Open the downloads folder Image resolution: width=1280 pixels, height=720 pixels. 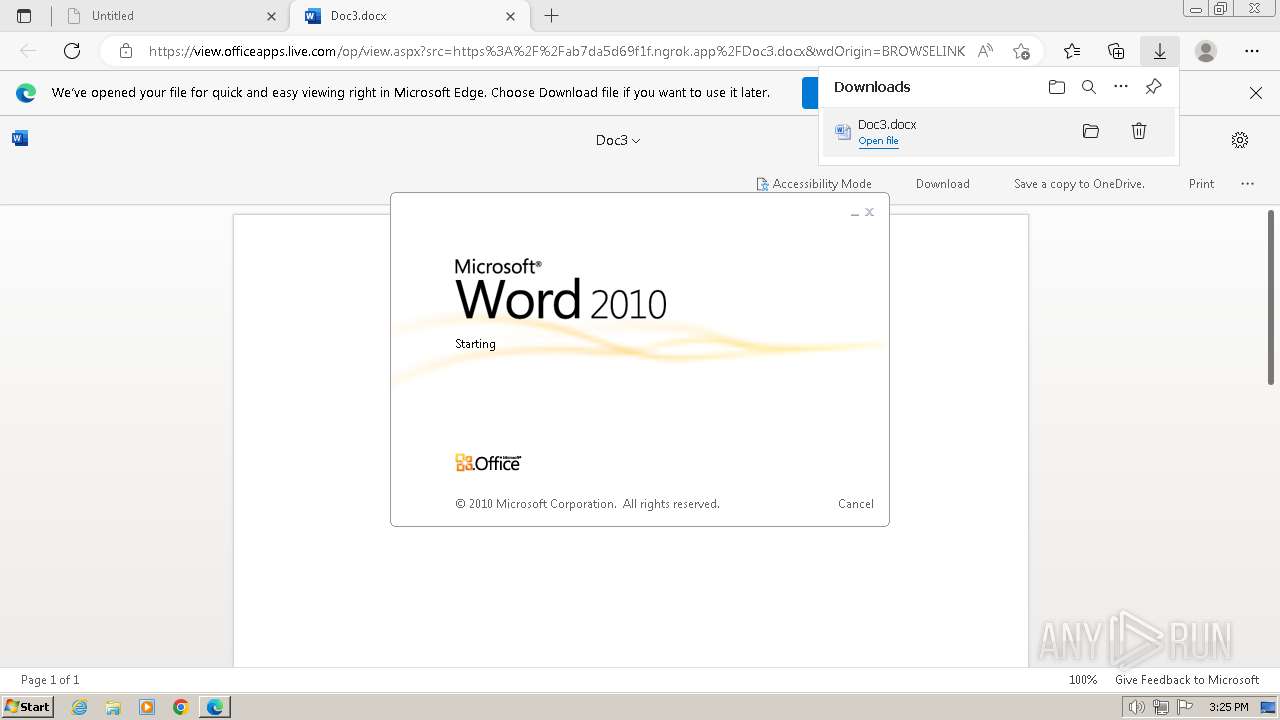(1057, 87)
